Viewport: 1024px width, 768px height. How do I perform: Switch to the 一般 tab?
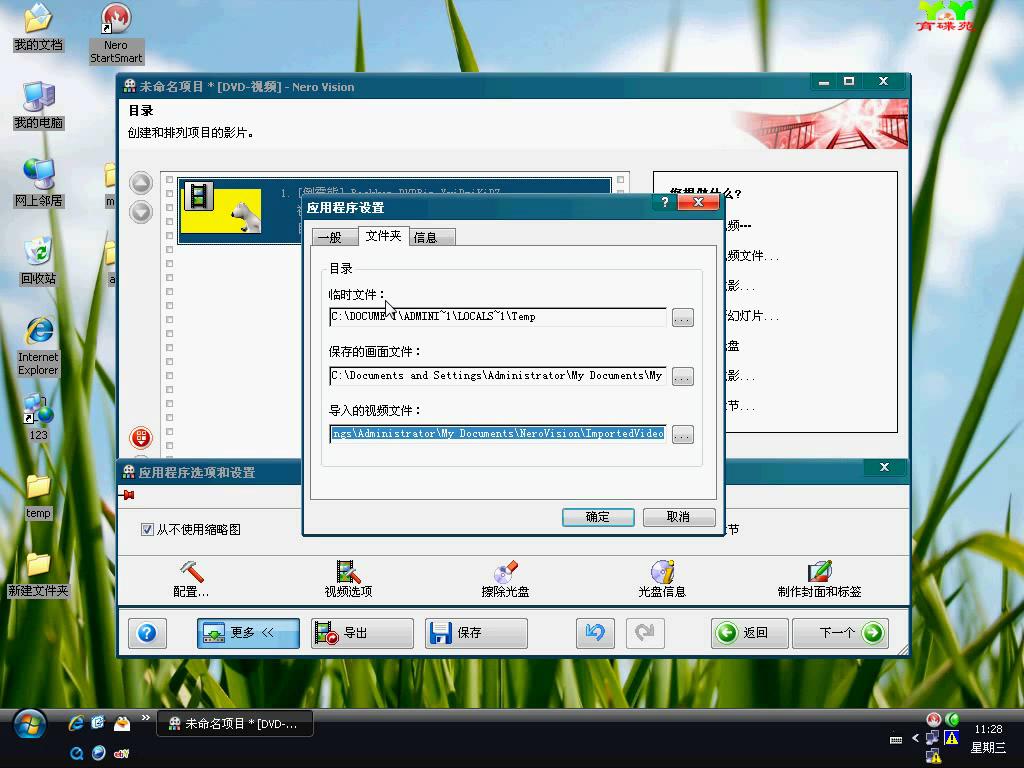click(x=334, y=237)
